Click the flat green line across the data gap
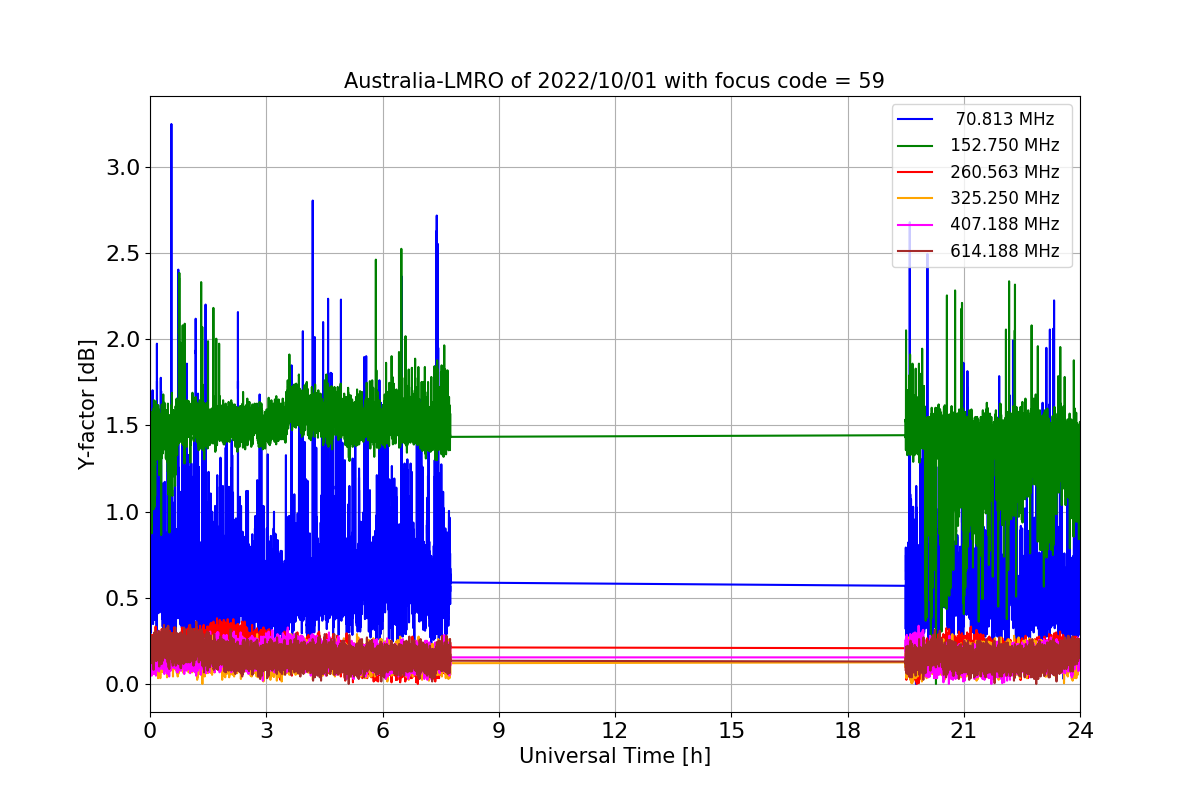Image resolution: width=1200 pixels, height=800 pixels. [678, 436]
